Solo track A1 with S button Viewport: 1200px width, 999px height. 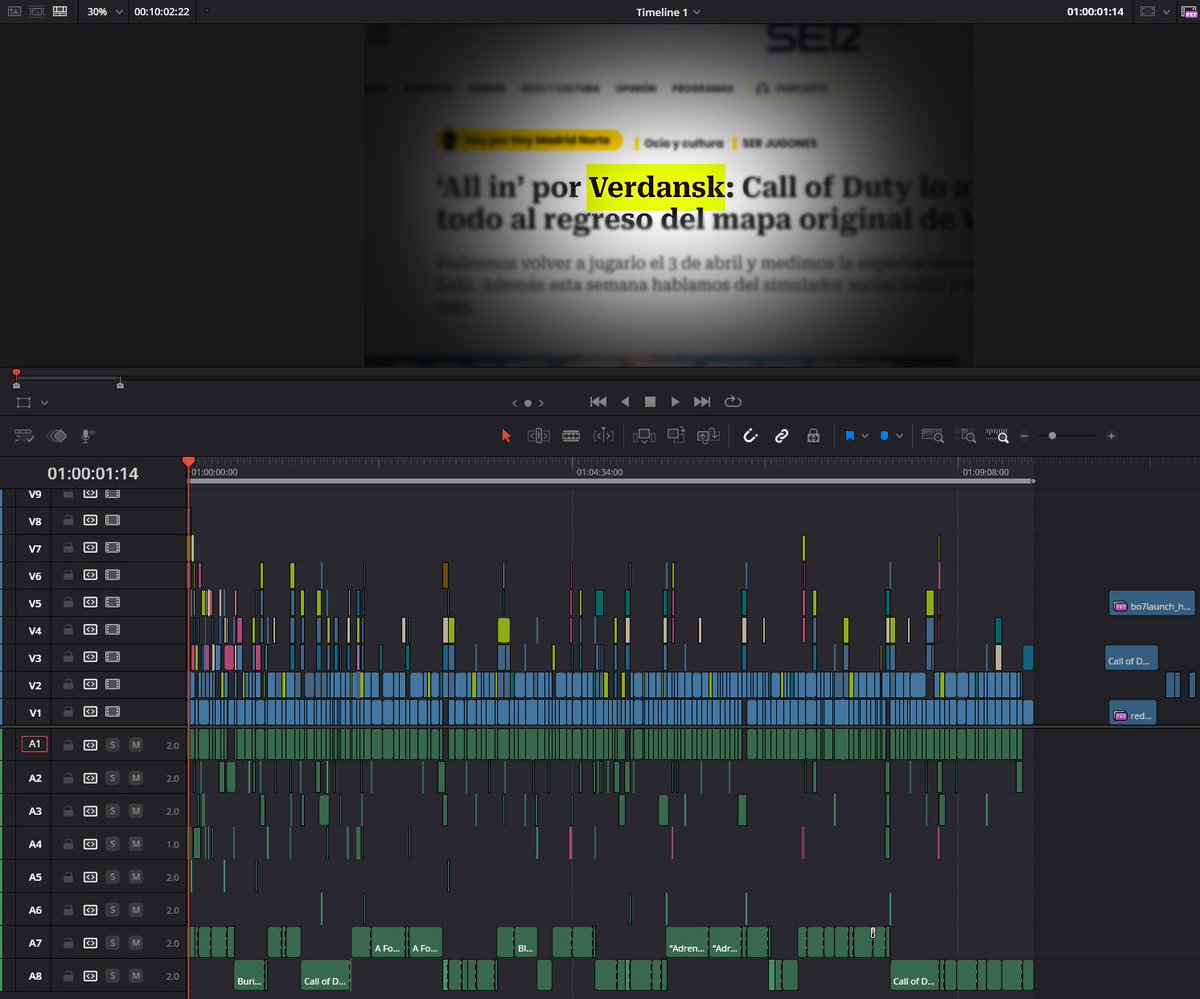pos(112,745)
